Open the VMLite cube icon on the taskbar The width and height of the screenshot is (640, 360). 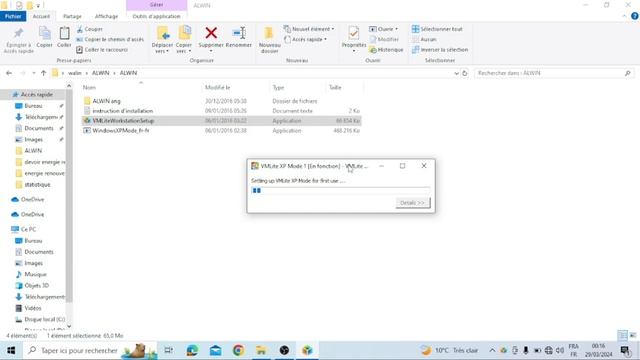tap(307, 350)
